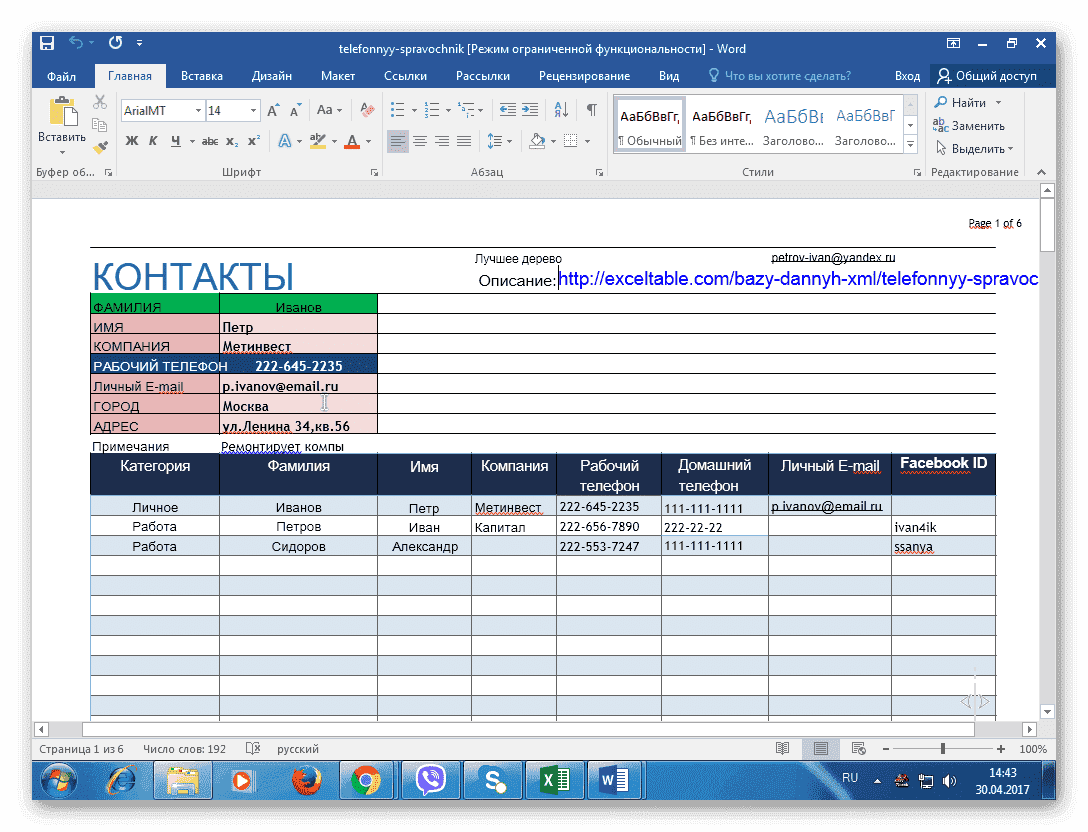Increase the paragraph indent
Screen dimensions: 1088x832
coord(530,110)
